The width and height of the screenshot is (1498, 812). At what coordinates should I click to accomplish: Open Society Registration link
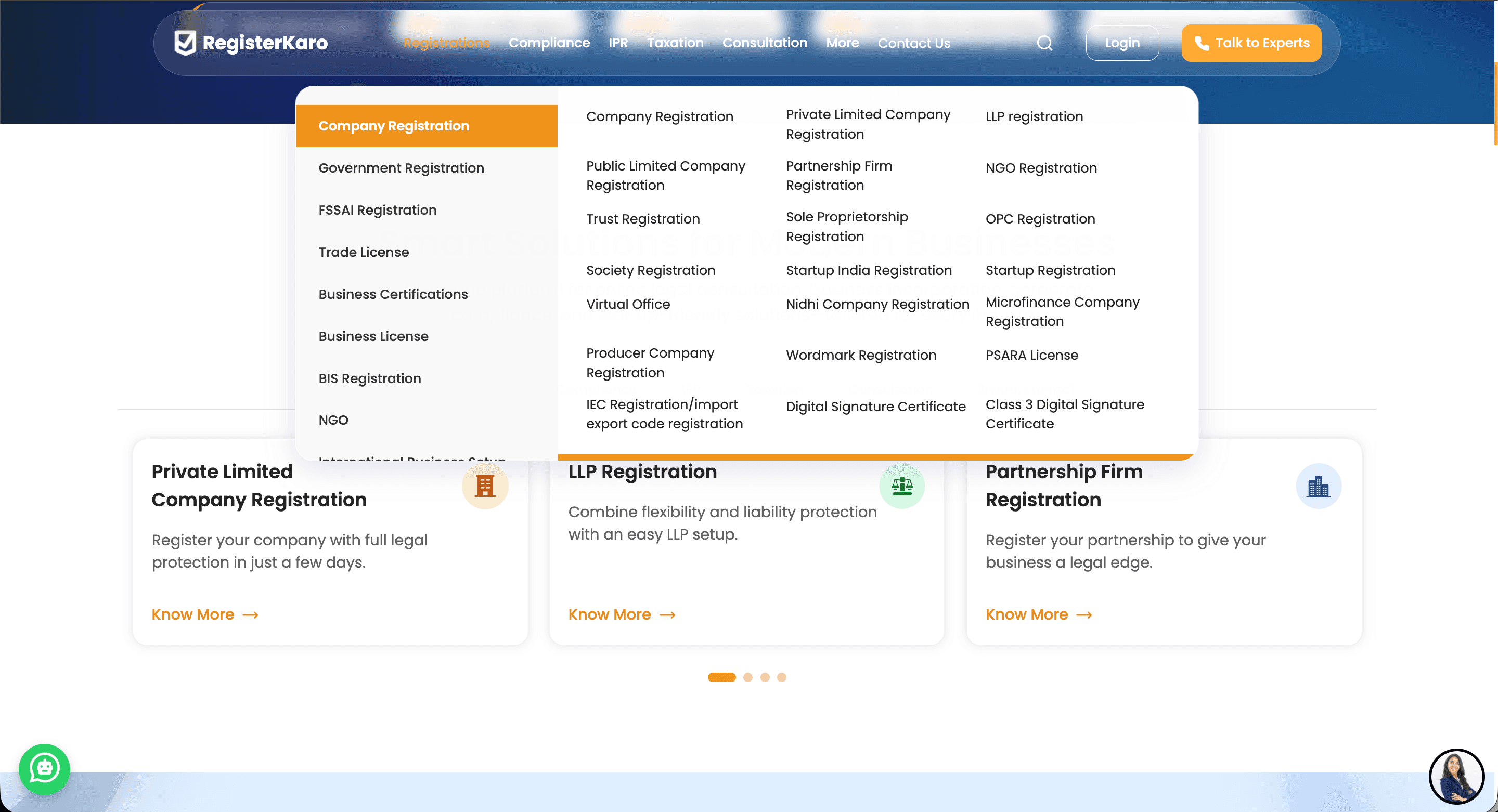coord(650,270)
